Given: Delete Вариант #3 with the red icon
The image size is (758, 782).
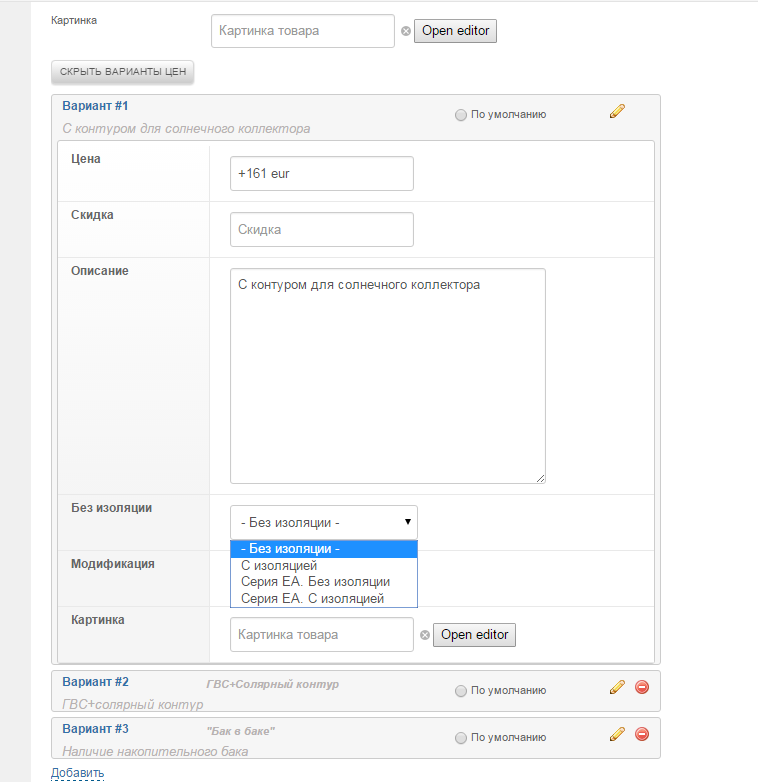Looking at the screenshot, I should pyautogui.click(x=642, y=734).
